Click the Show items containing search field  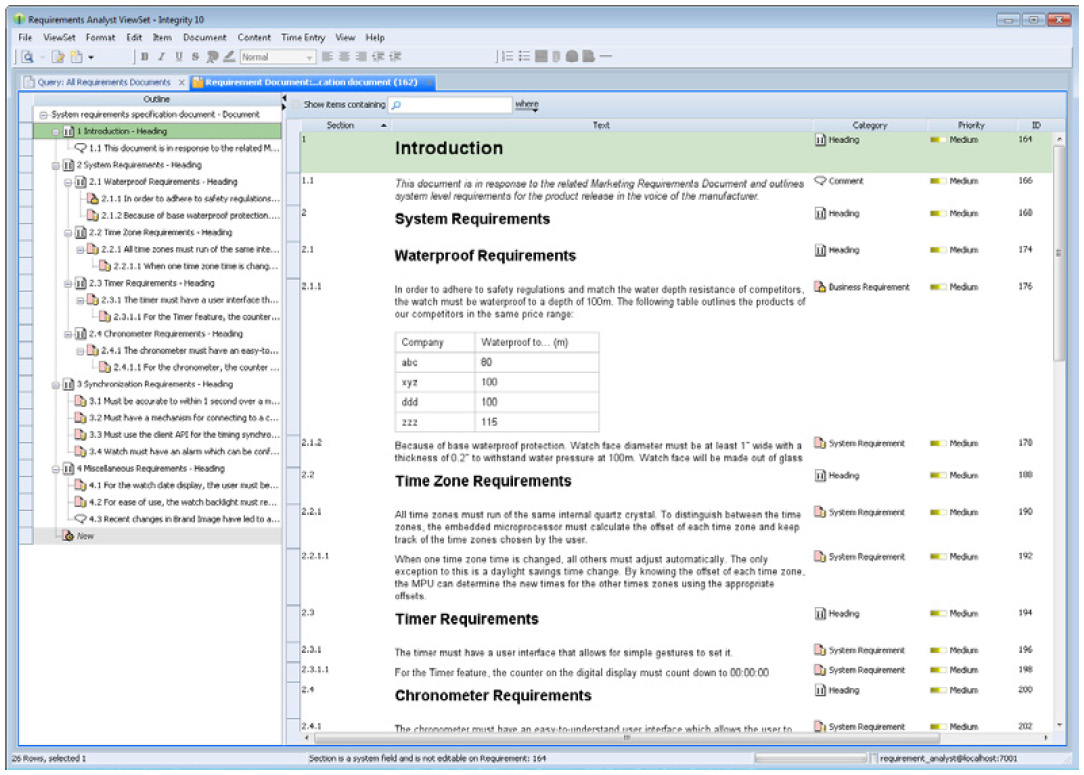(450, 105)
